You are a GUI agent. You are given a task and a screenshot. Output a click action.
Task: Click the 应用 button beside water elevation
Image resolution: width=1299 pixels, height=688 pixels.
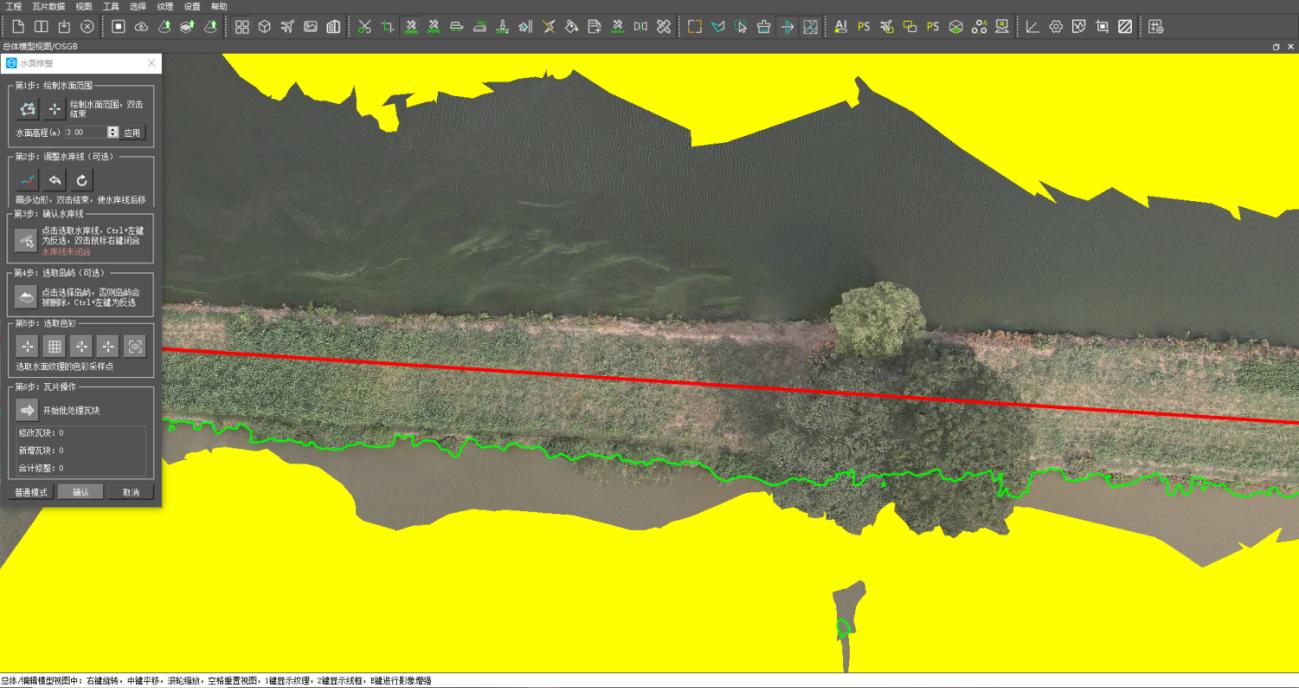133,132
